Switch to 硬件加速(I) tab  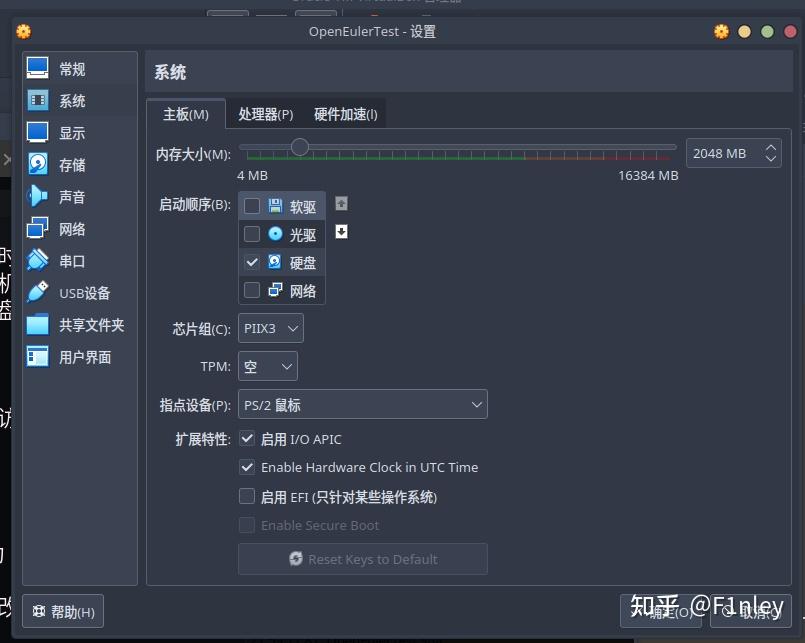pos(346,114)
